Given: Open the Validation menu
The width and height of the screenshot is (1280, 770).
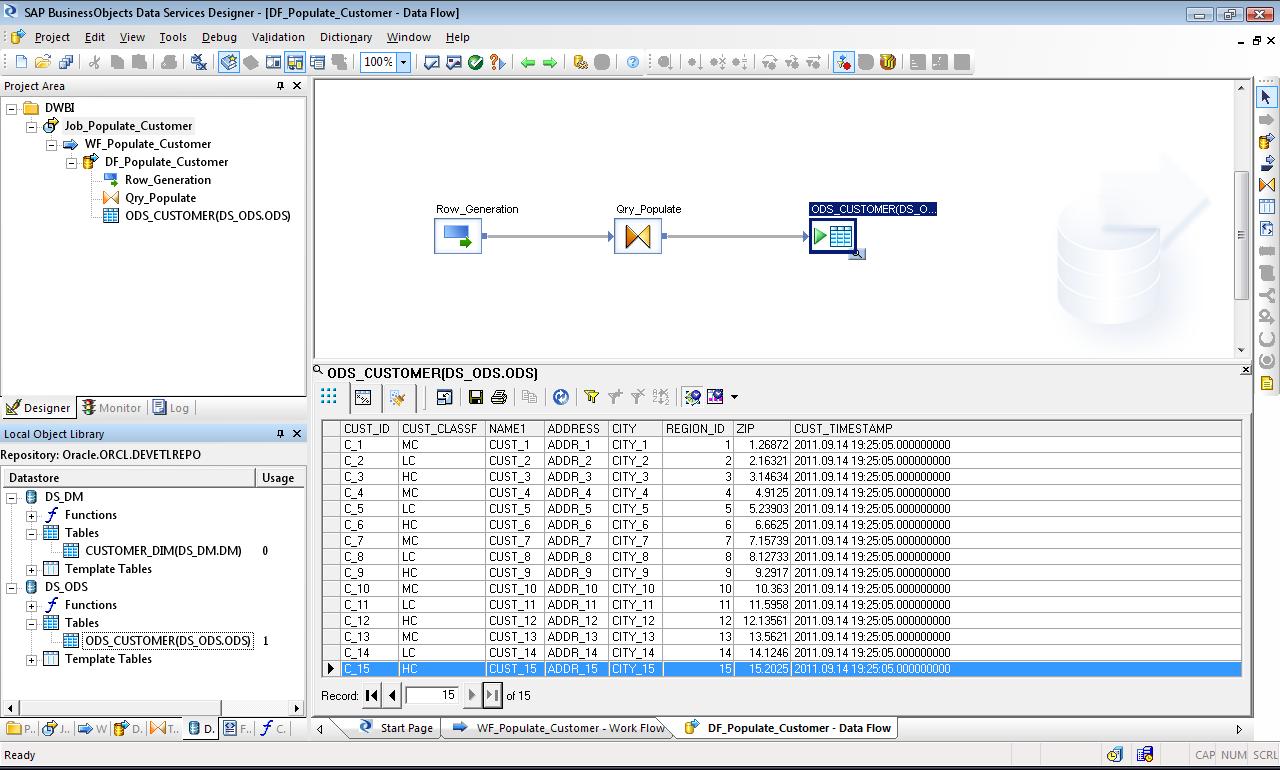Looking at the screenshot, I should point(278,37).
